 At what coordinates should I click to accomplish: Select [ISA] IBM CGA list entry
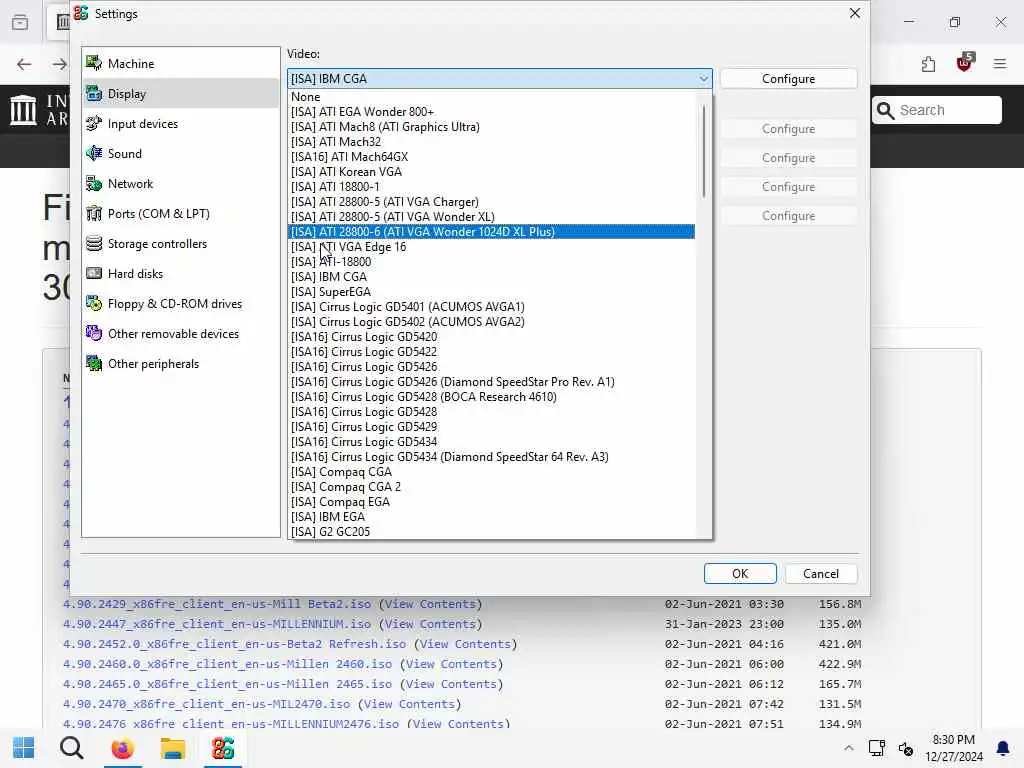[x=491, y=277]
